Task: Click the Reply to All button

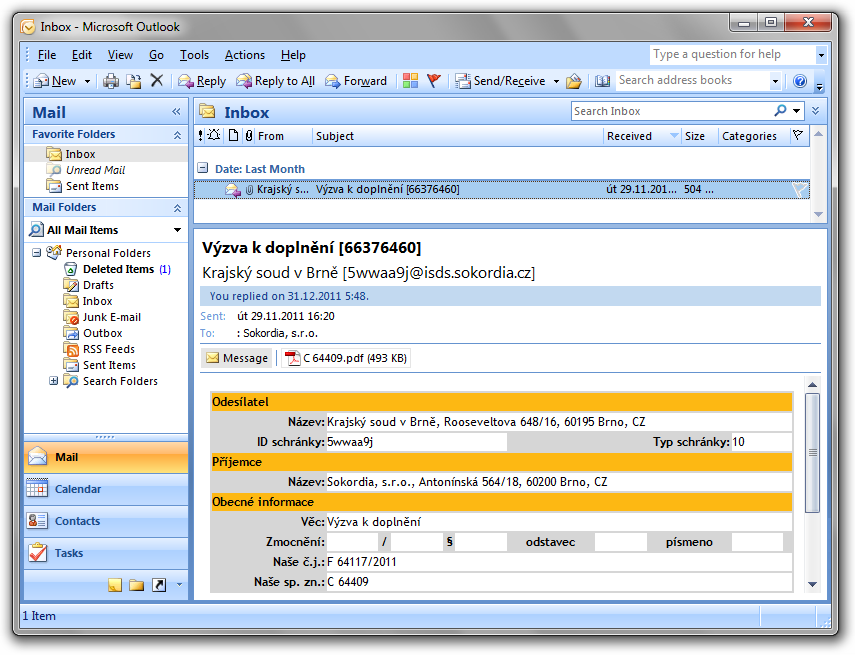Action: pos(276,81)
